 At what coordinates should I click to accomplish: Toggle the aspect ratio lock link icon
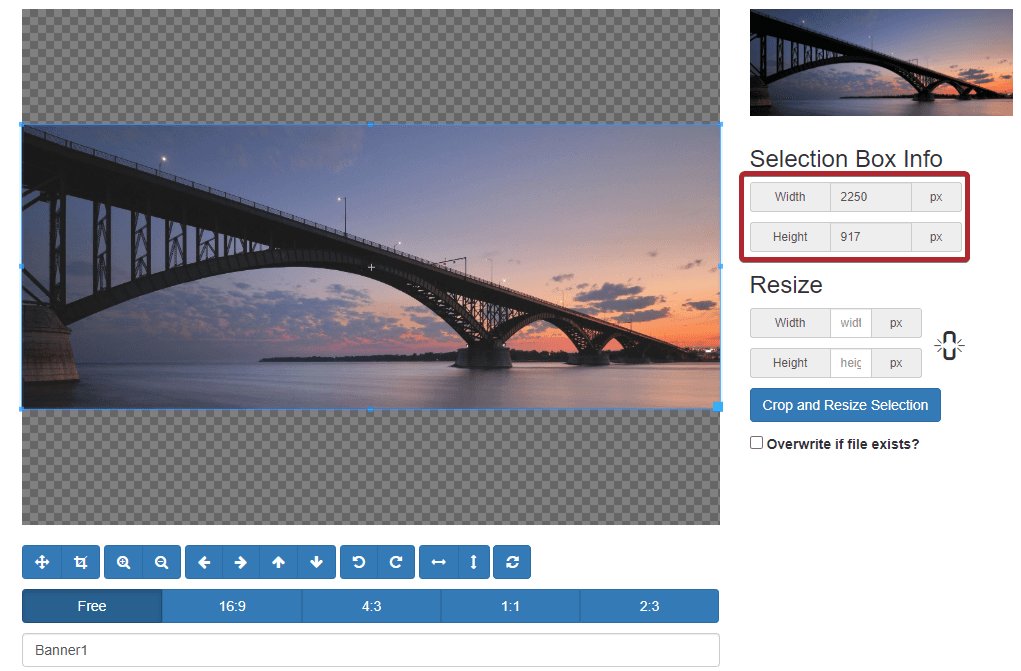[949, 346]
